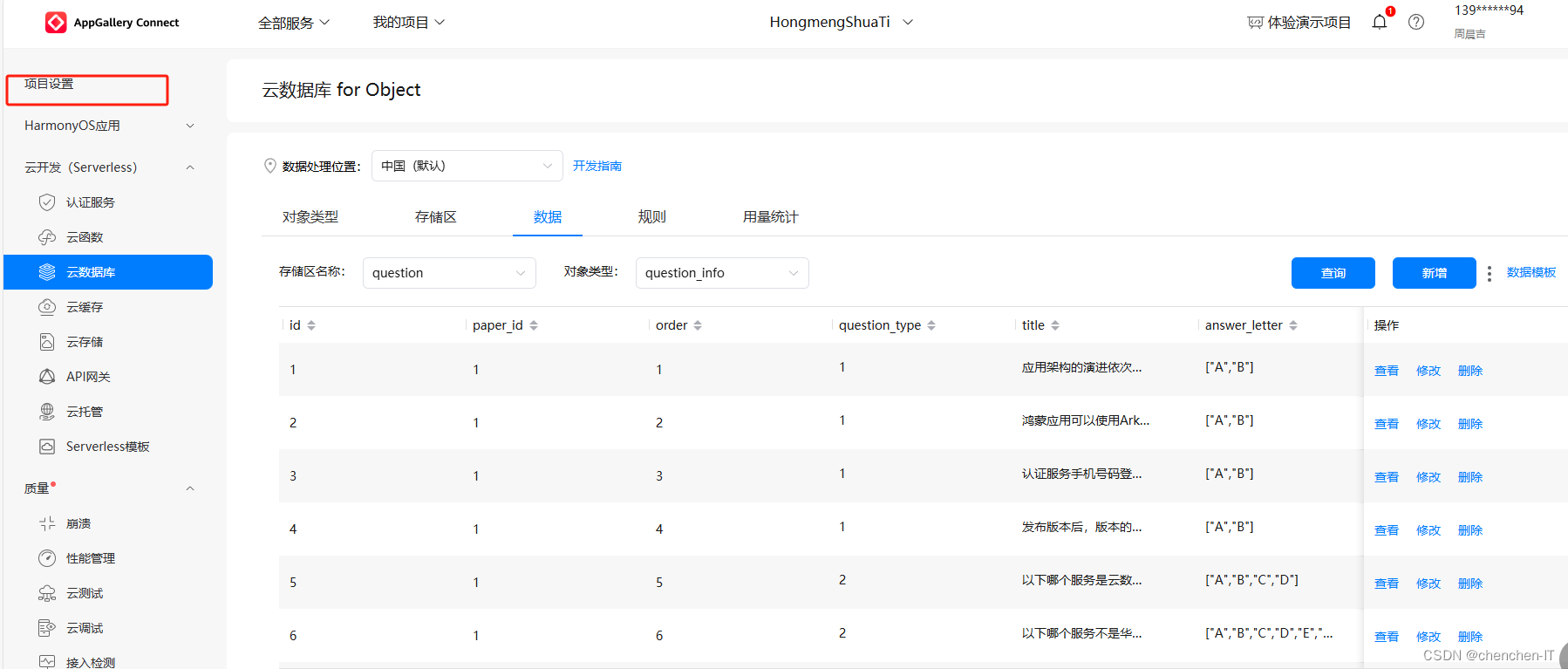Click account name 139******94
Image resolution: width=1568 pixels, height=669 pixels.
pos(1489,10)
